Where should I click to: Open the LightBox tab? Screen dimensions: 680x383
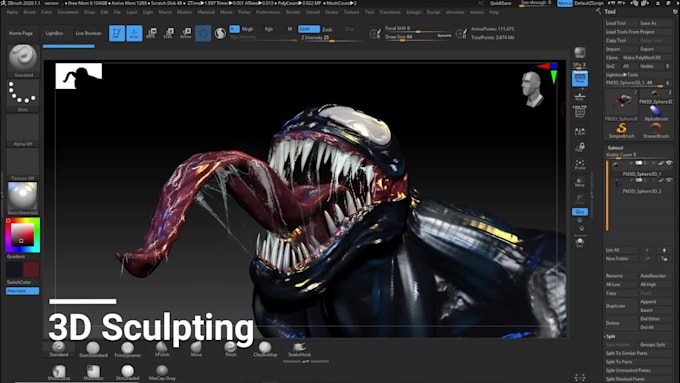pos(54,33)
